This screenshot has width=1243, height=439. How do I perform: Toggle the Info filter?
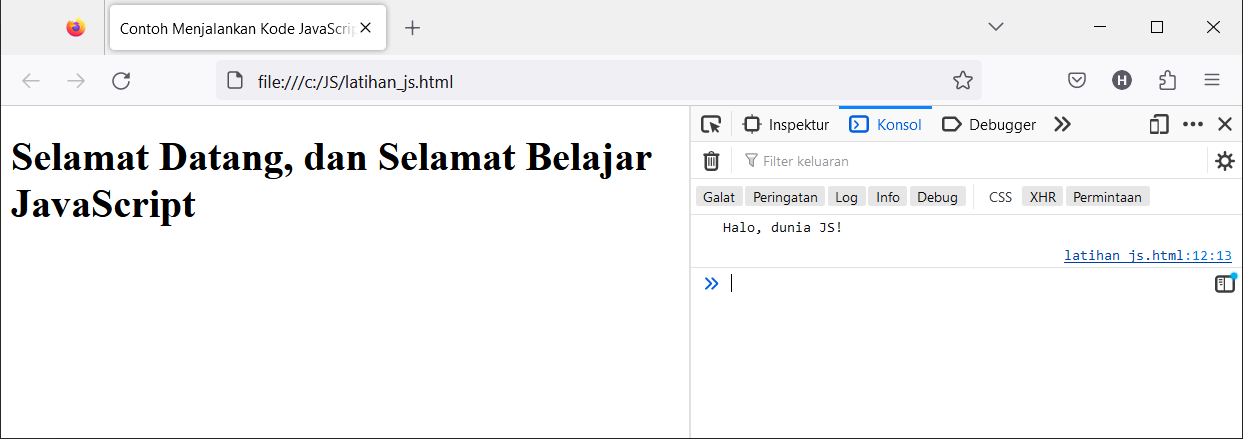point(888,197)
